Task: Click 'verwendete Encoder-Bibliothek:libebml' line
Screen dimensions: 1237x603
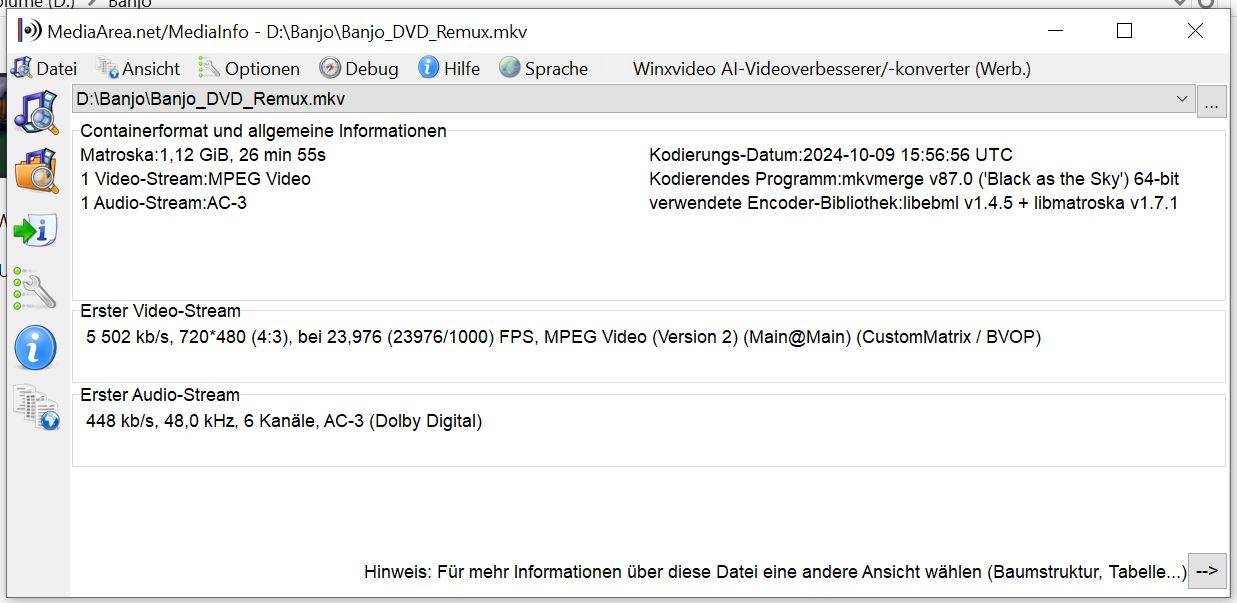Action: pyautogui.click(x=913, y=203)
